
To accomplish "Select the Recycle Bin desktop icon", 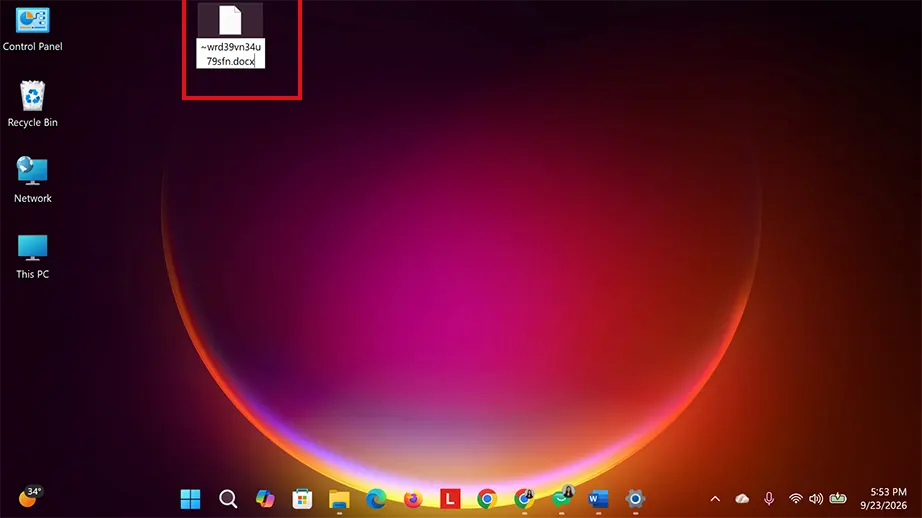I will 32,104.
